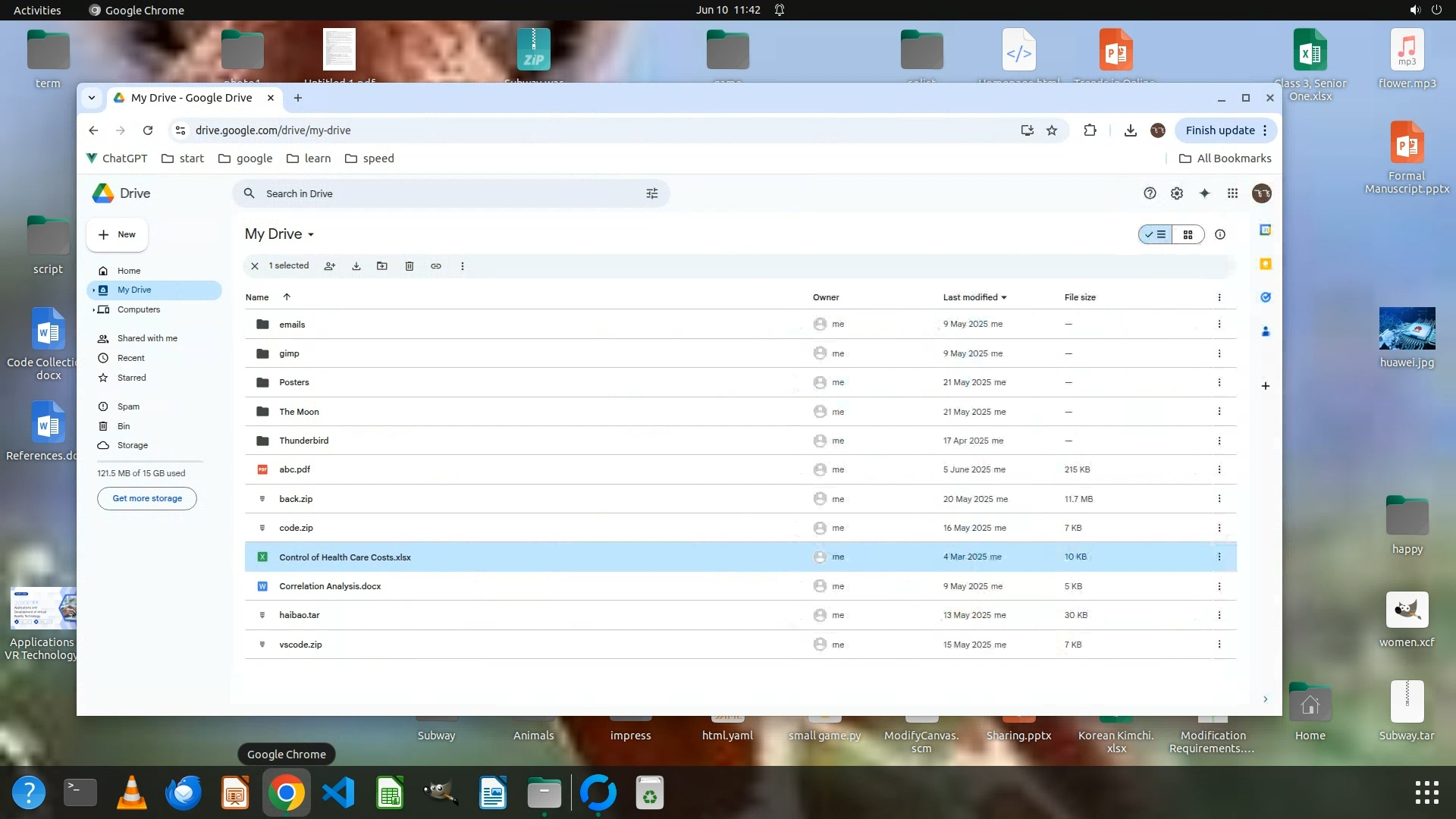The width and height of the screenshot is (1456, 819).
Task: Click the trash icon for selected file
Action: click(x=409, y=266)
